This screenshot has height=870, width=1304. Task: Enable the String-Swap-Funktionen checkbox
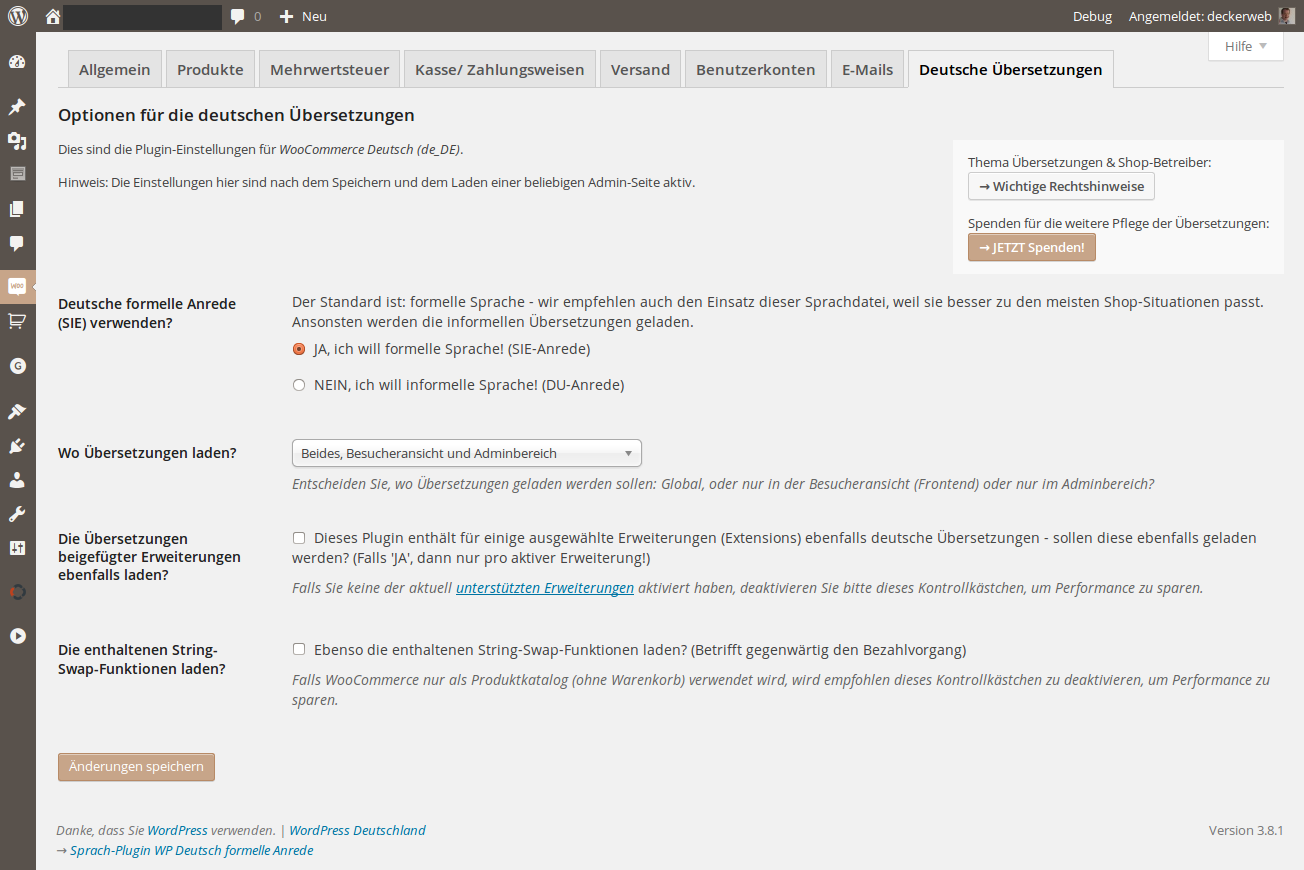pyautogui.click(x=299, y=649)
